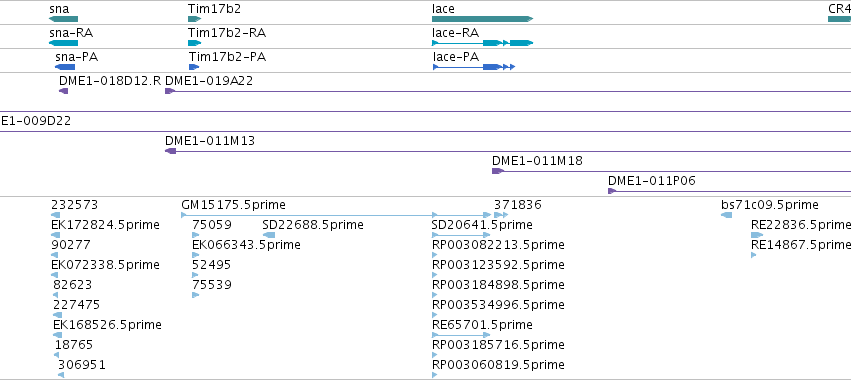Select the DME1-011P06 clone start marker
The image size is (851, 380).
click(612, 191)
